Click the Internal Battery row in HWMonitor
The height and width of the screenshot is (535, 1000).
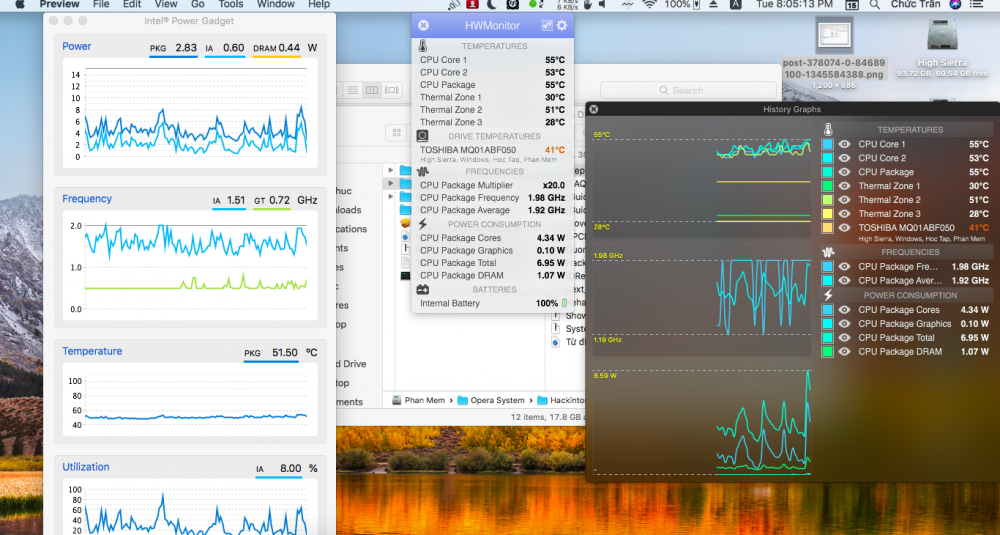point(492,304)
